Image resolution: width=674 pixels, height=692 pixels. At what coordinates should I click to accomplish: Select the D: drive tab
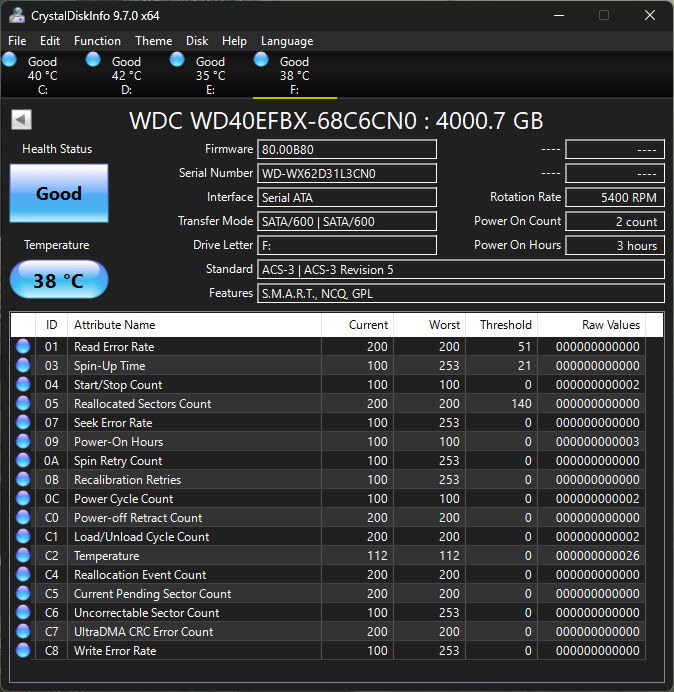point(126,75)
